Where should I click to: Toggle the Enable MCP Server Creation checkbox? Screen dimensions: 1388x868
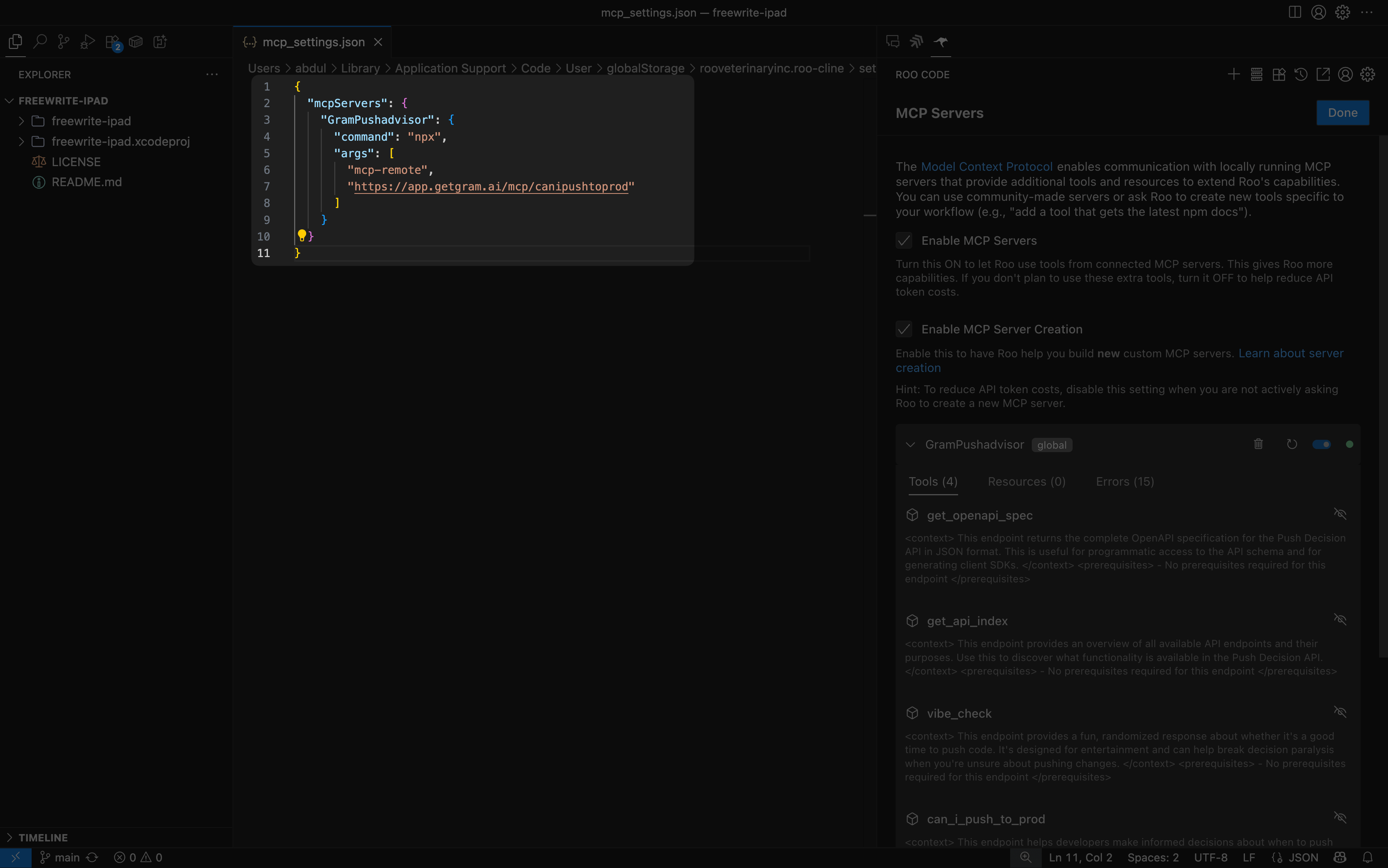tap(904, 329)
